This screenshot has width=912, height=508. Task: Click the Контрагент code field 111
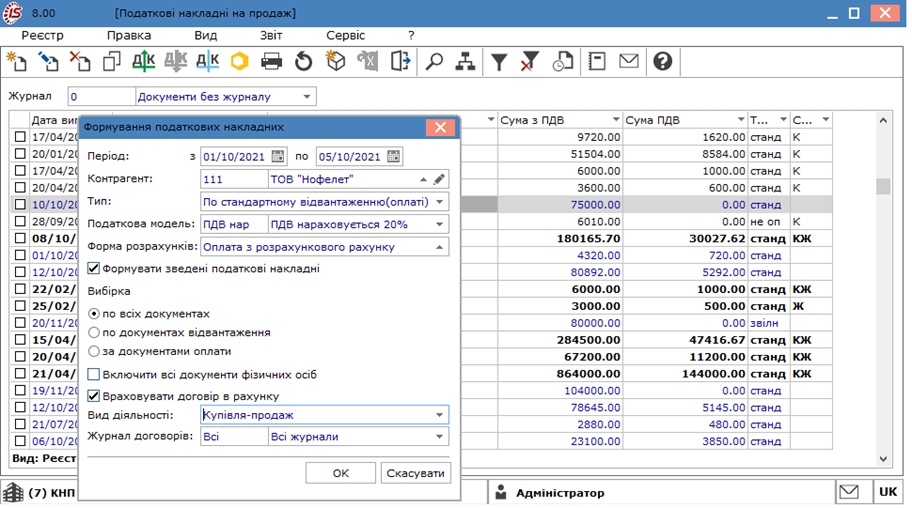pyautogui.click(x=234, y=179)
